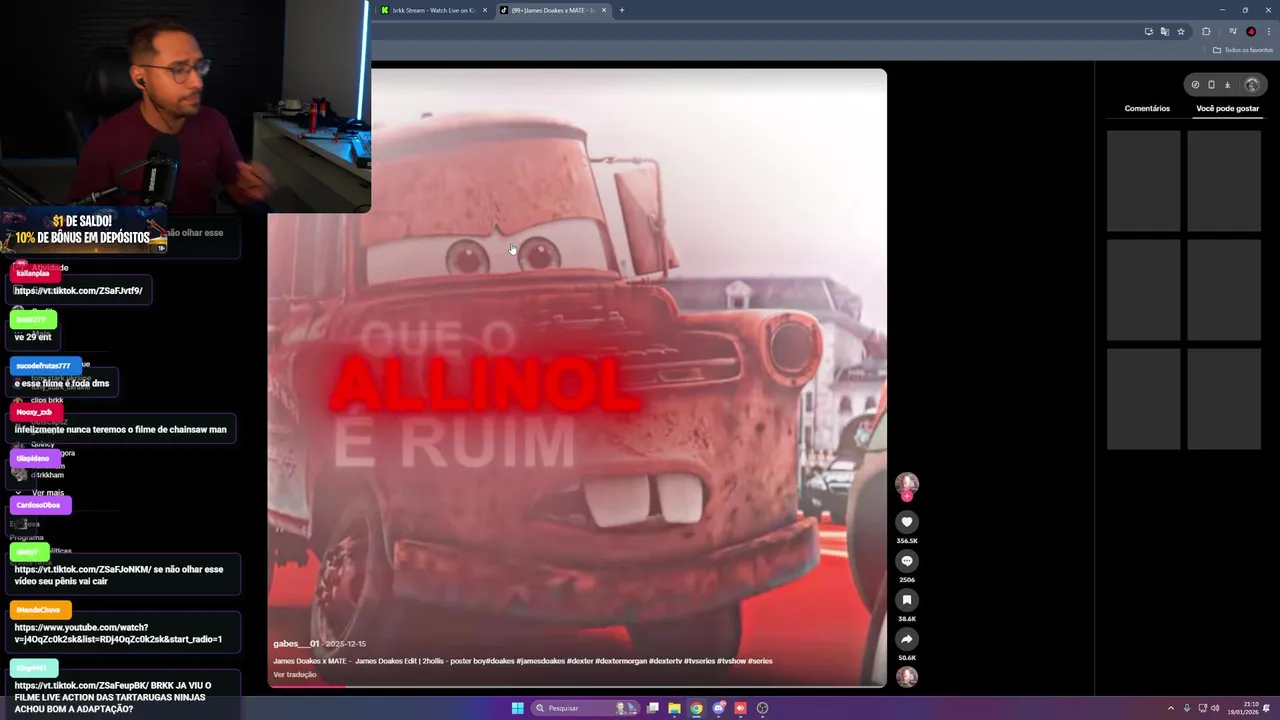
Task: Click the playing video to pause
Action: coord(577,377)
